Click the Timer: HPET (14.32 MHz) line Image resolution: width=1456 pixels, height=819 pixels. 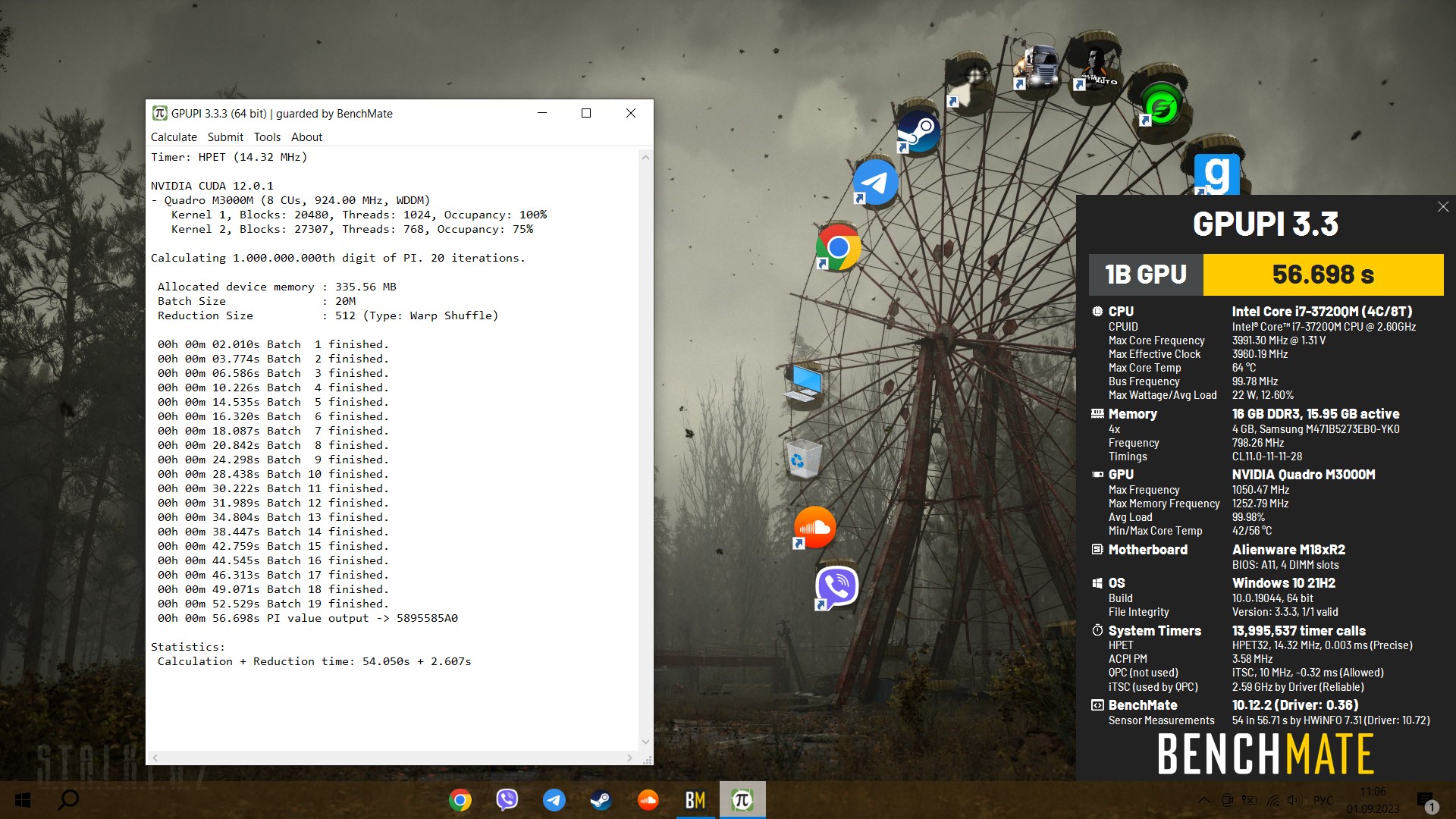pos(229,158)
